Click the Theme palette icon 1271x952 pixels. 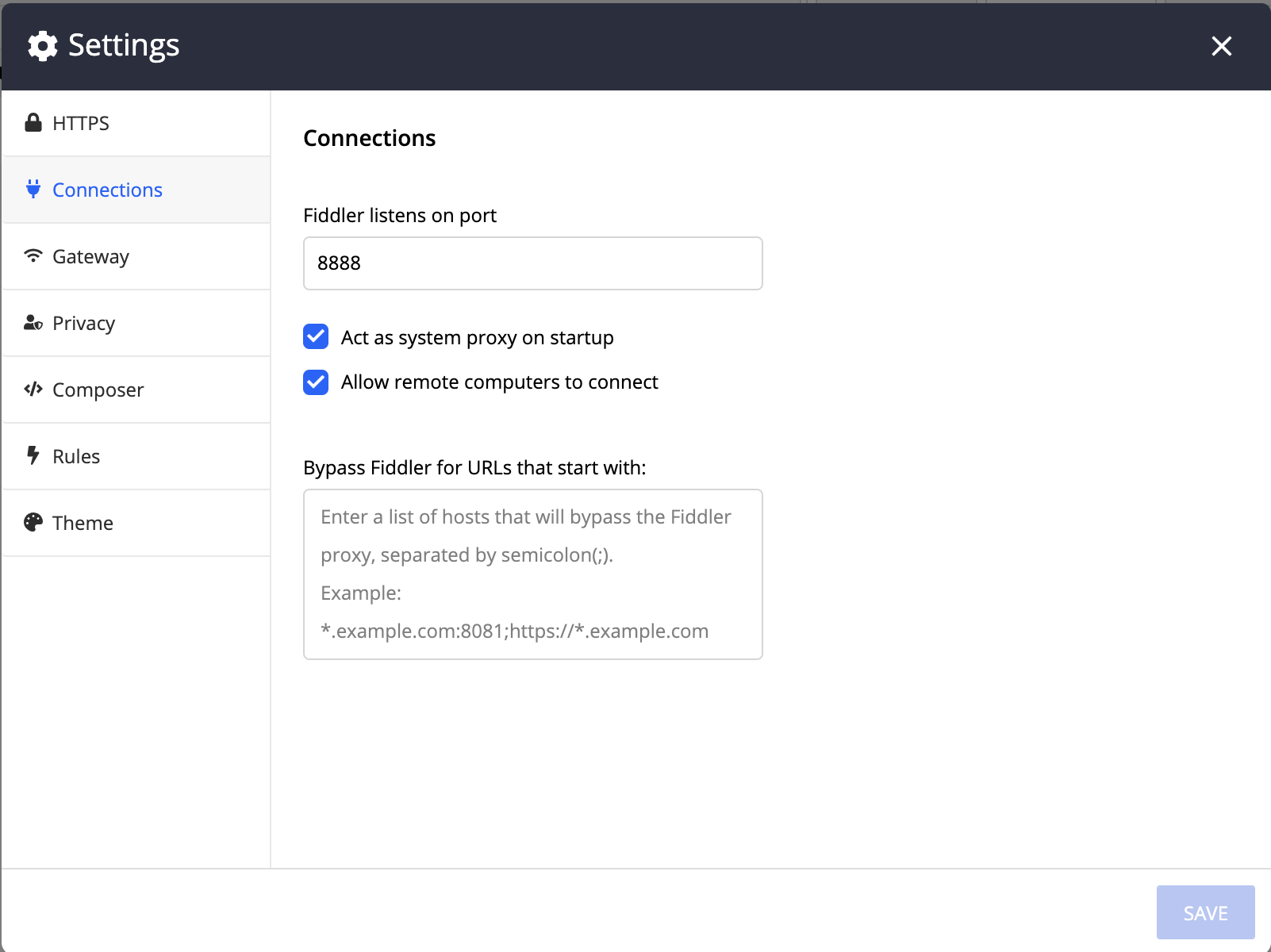coord(33,523)
